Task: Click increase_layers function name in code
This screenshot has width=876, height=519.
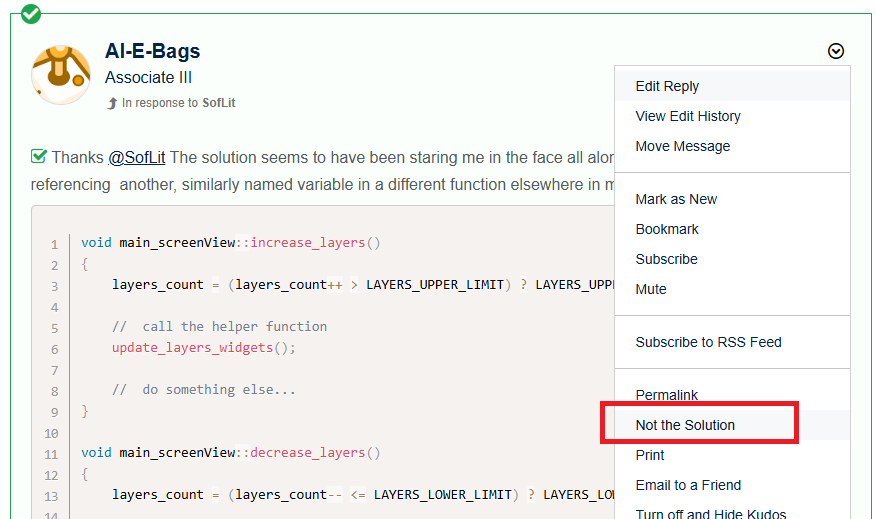Action: click(307, 243)
